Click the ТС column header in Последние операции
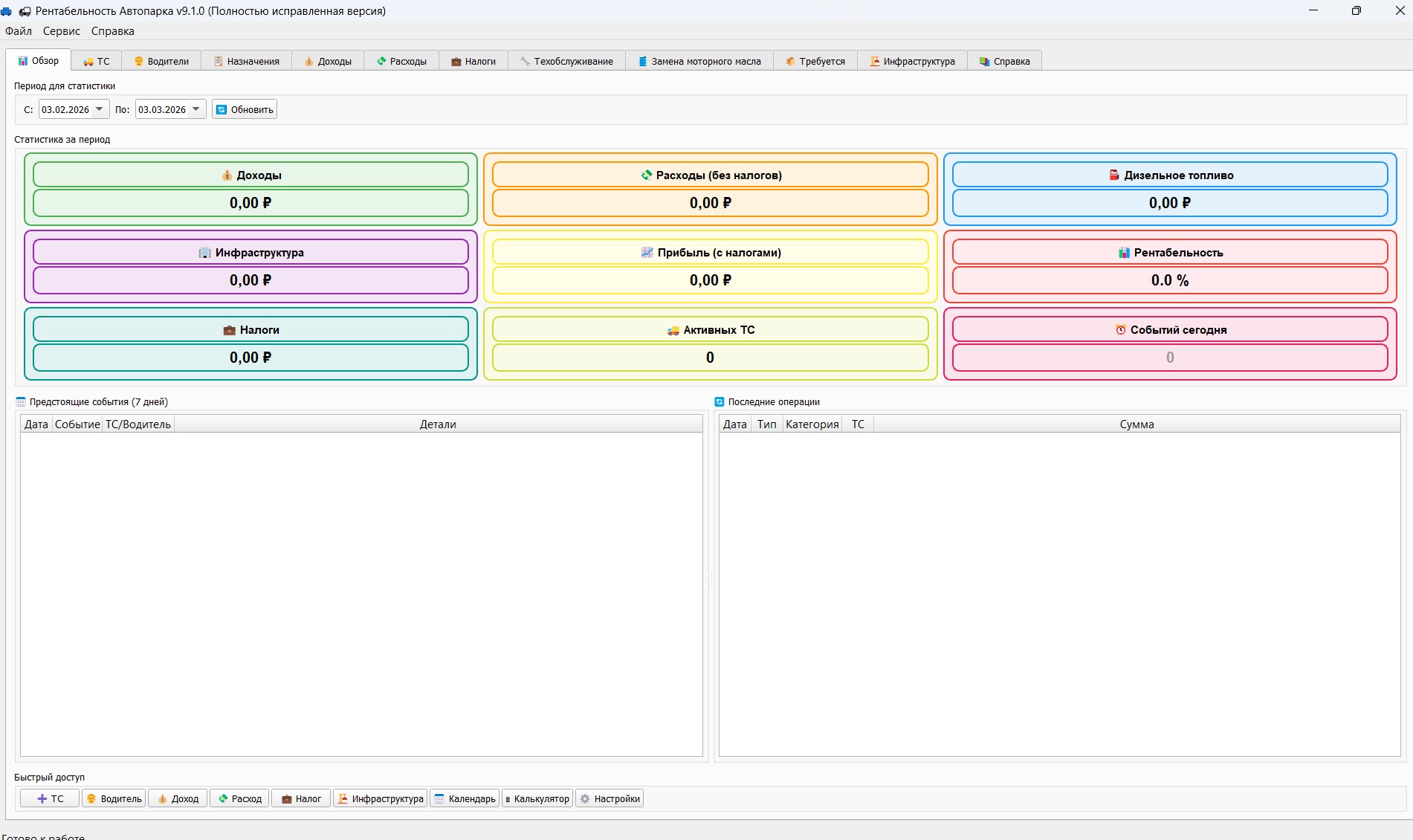 858,424
